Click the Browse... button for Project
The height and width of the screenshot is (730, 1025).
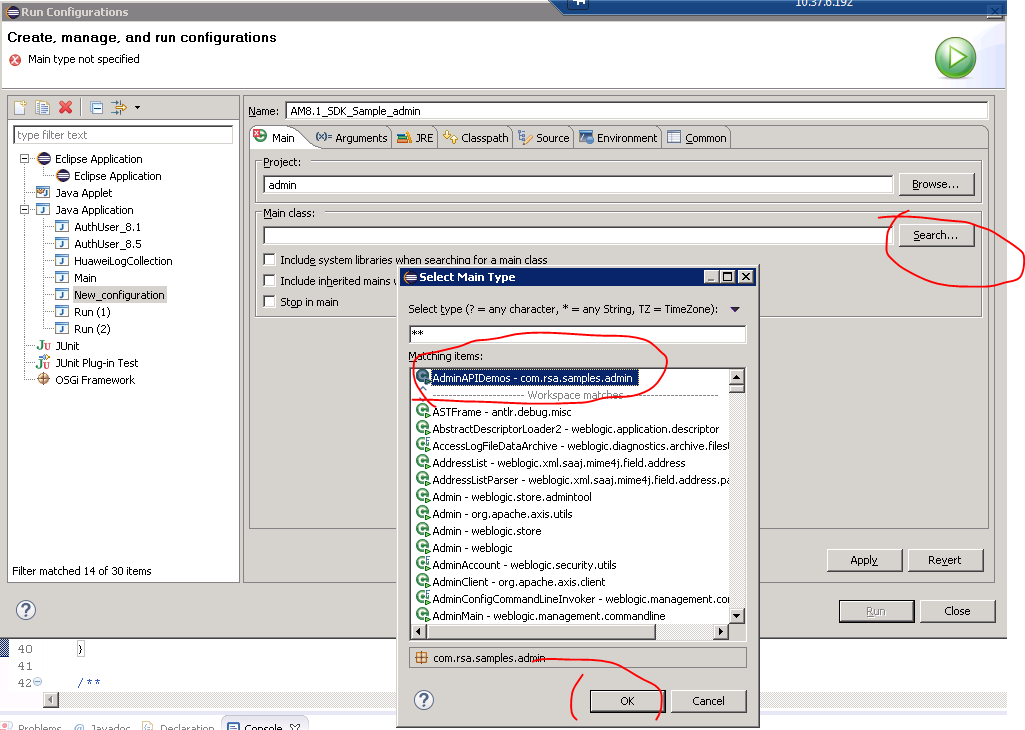coord(936,184)
